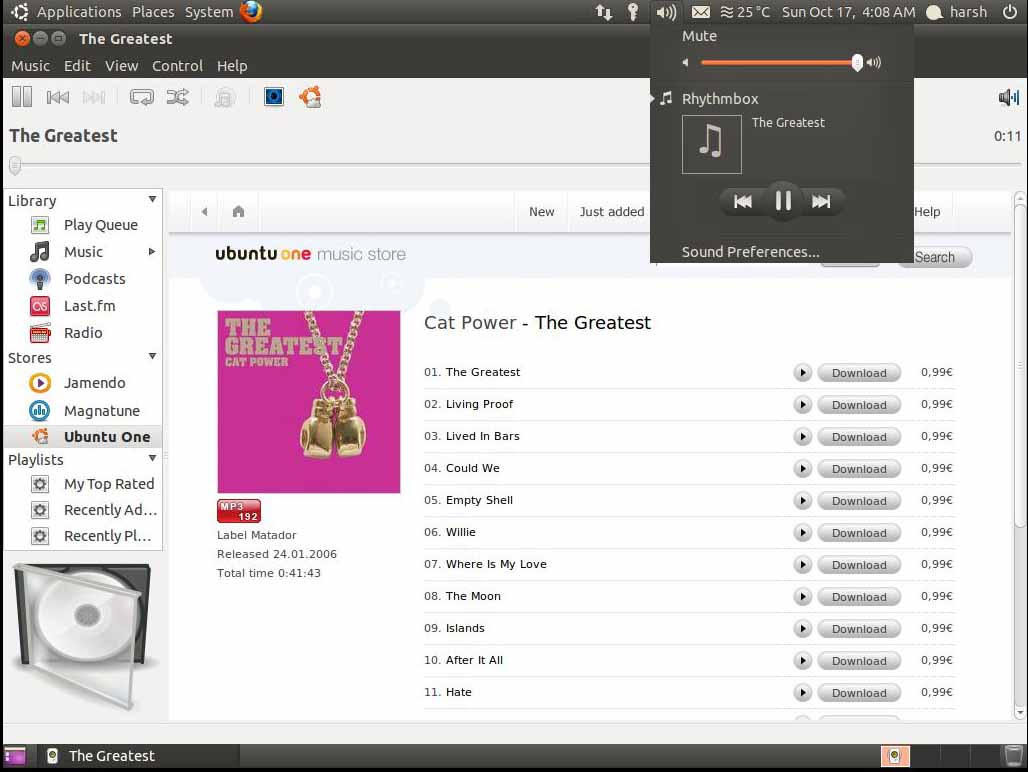Click the Ubuntu One toolbar icon
Image resolution: width=1028 pixels, height=772 pixels.
(310, 97)
